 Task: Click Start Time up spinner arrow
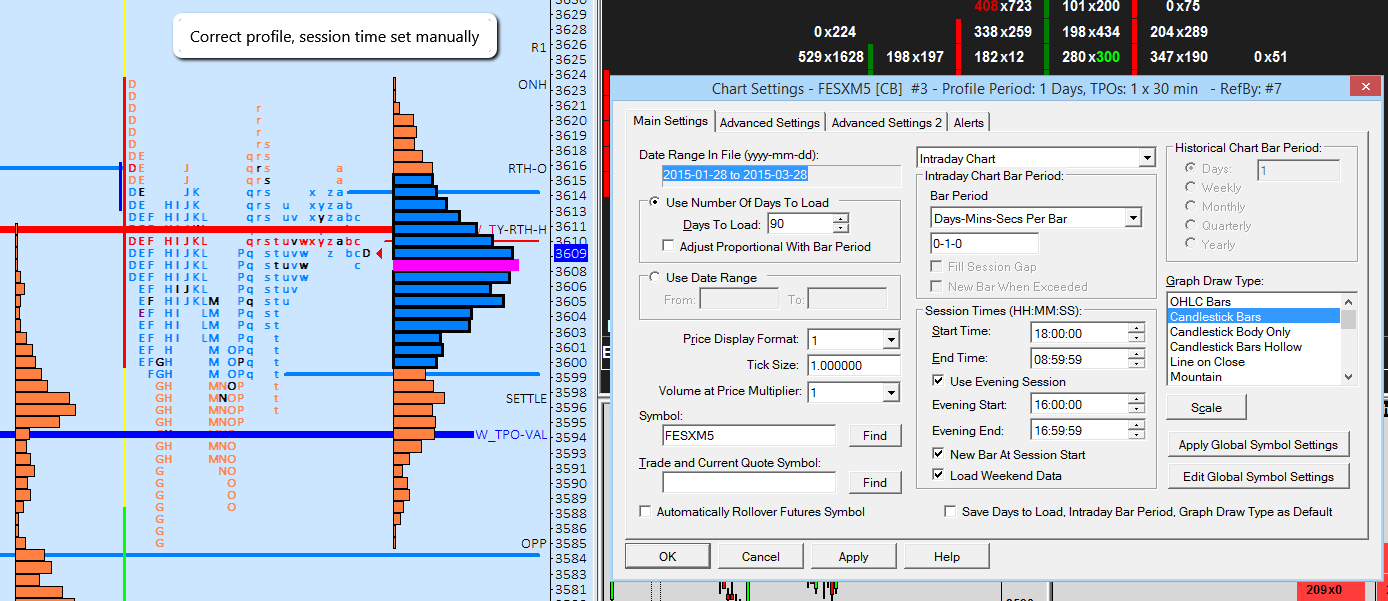[1135, 327]
